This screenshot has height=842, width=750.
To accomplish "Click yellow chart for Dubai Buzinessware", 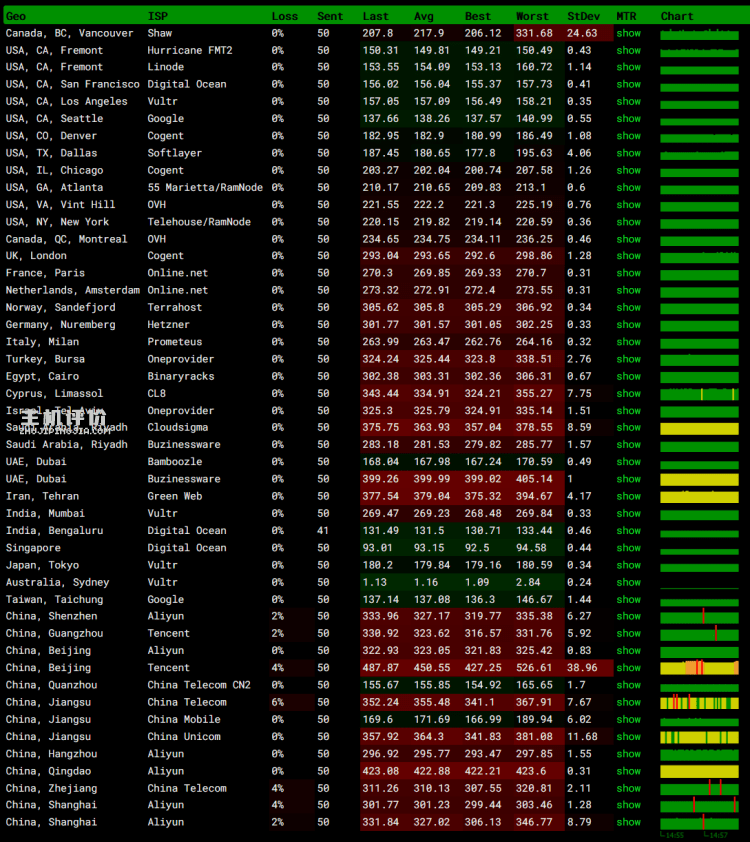I will click(x=700, y=480).
